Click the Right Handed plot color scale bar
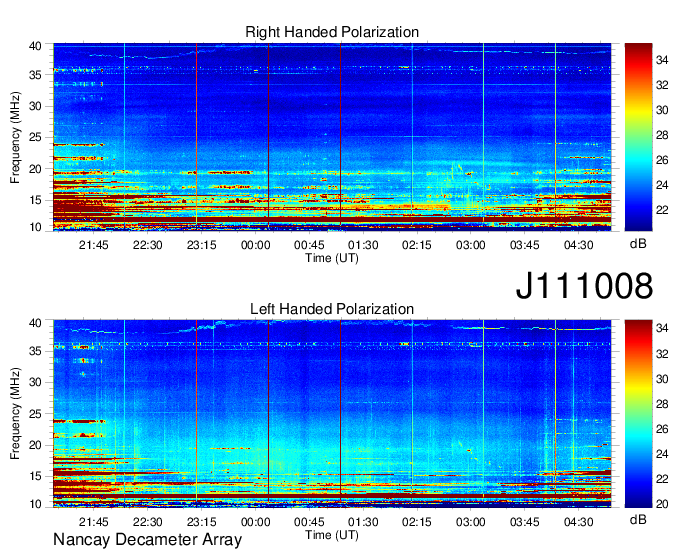 click(638, 137)
